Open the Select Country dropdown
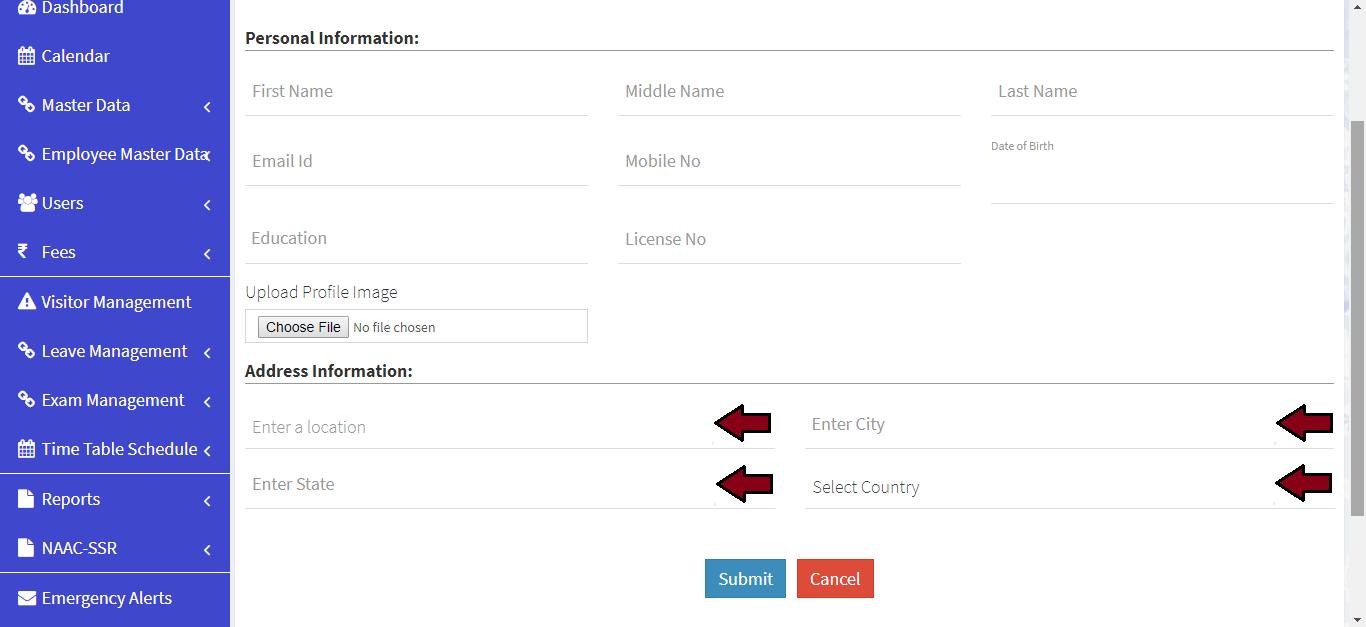 [x=1040, y=487]
